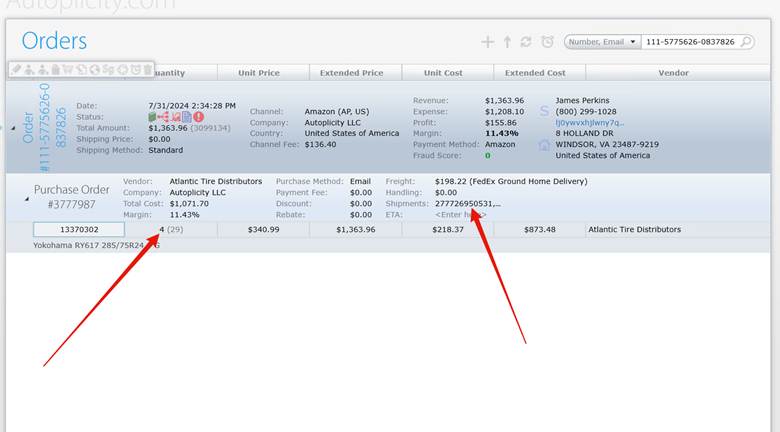Image resolution: width=780 pixels, height=432 pixels.
Task: Click the customer name James Perkins
Action: tap(582, 101)
